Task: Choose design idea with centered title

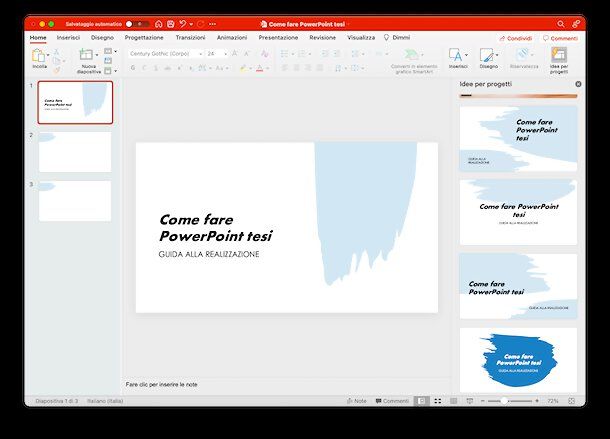Action: point(518,212)
